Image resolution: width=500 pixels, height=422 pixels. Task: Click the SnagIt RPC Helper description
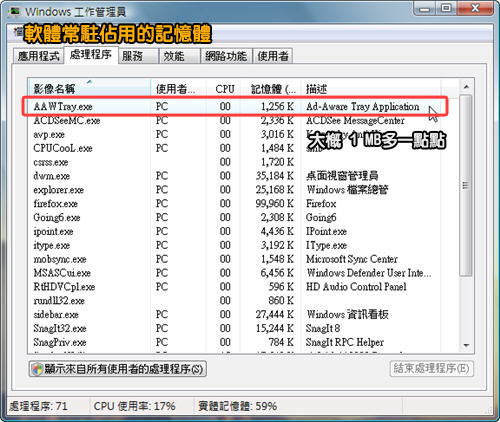pyautogui.click(x=345, y=342)
